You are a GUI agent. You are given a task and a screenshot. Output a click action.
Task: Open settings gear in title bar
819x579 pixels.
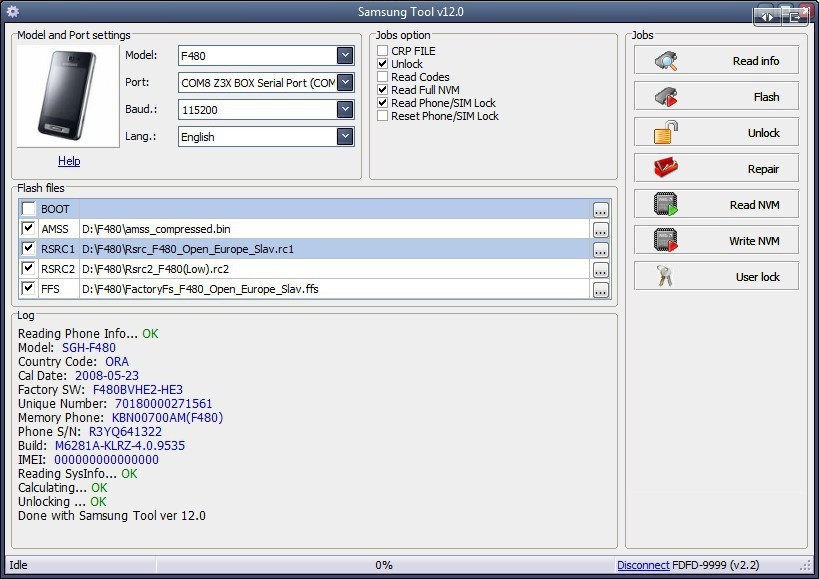[13, 12]
